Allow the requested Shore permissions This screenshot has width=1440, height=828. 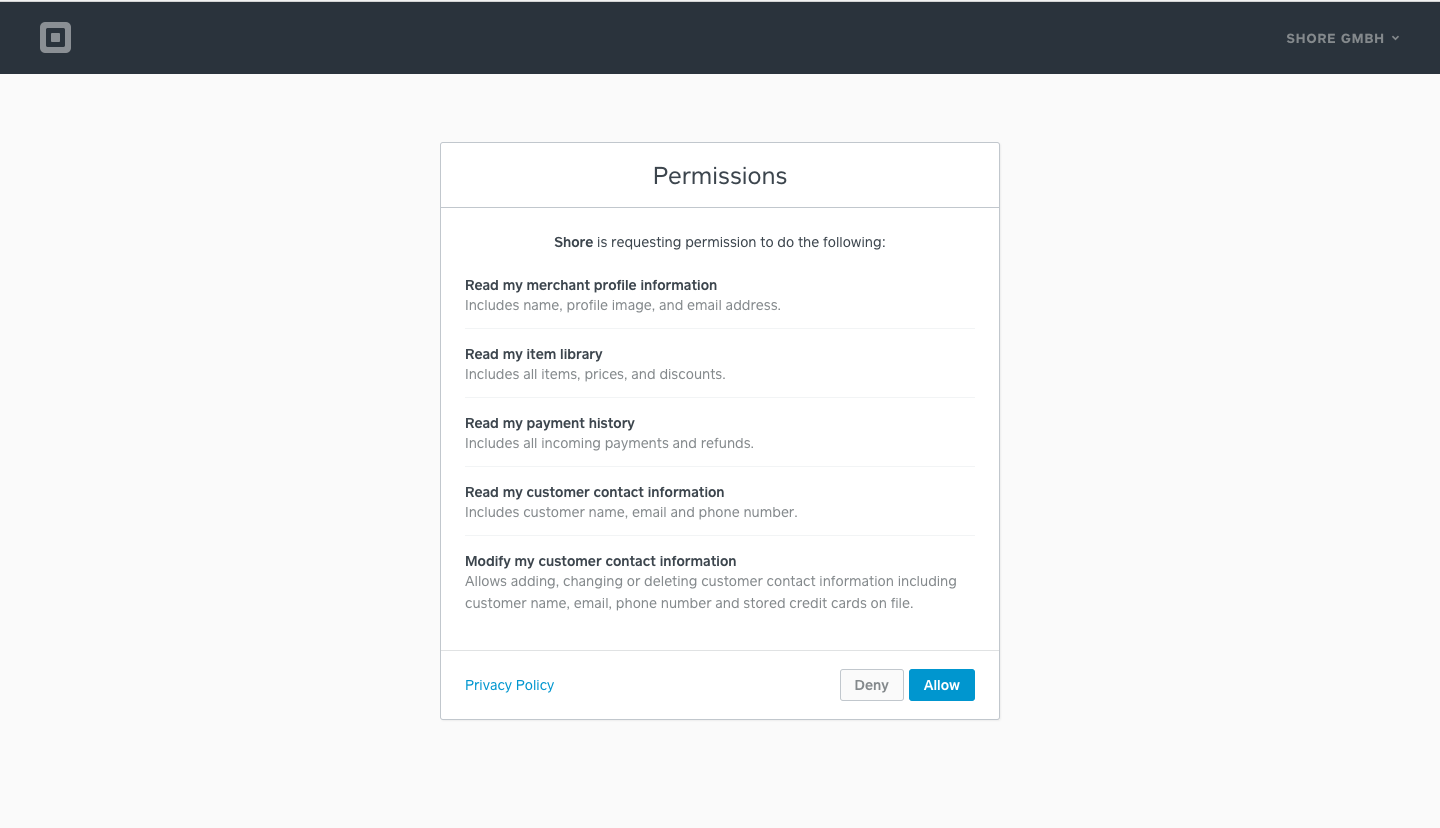coord(941,685)
